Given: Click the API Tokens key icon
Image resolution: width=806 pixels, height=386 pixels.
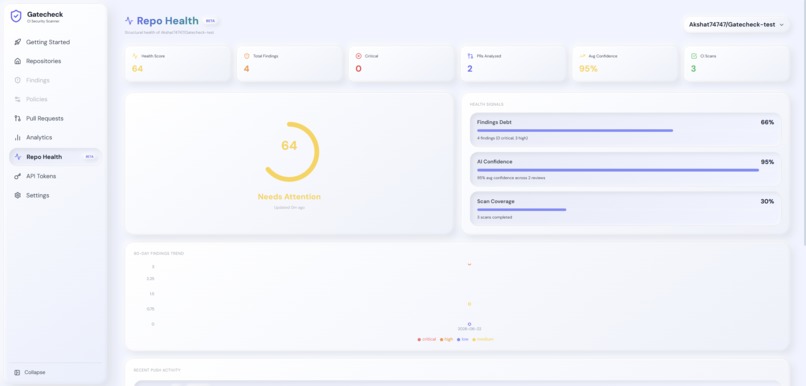Looking at the screenshot, I should click(17, 176).
